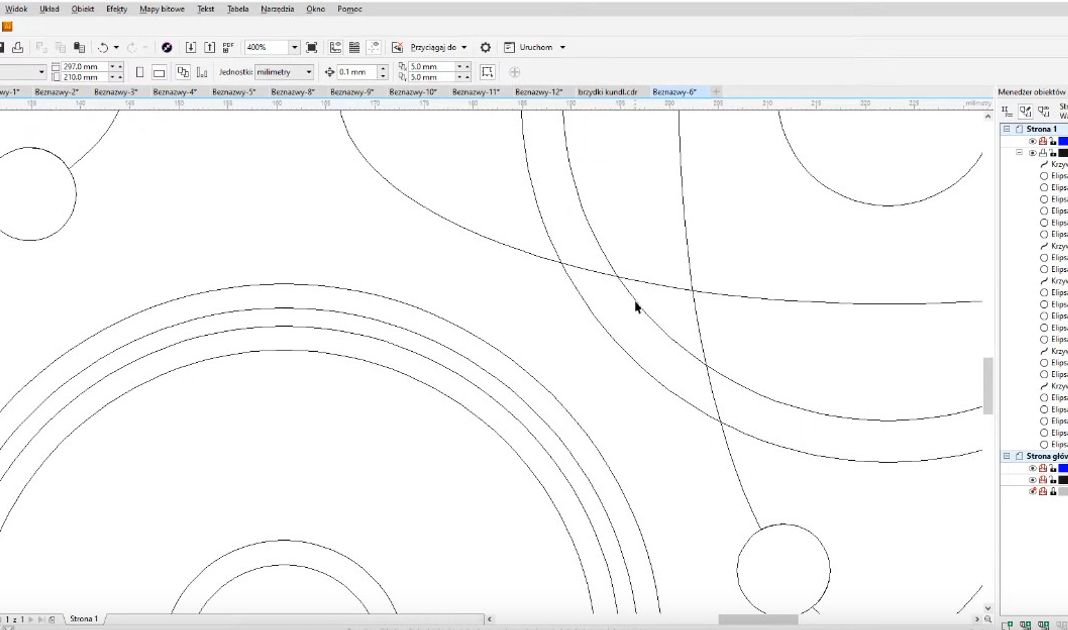Open the zoom level 400% dropdown

click(x=294, y=47)
